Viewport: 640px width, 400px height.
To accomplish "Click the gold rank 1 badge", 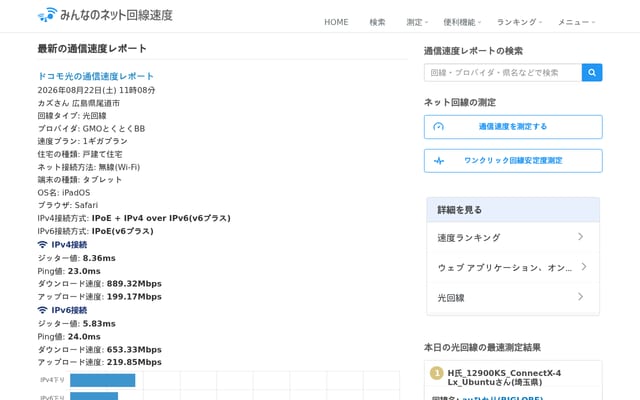I will 437,373.
